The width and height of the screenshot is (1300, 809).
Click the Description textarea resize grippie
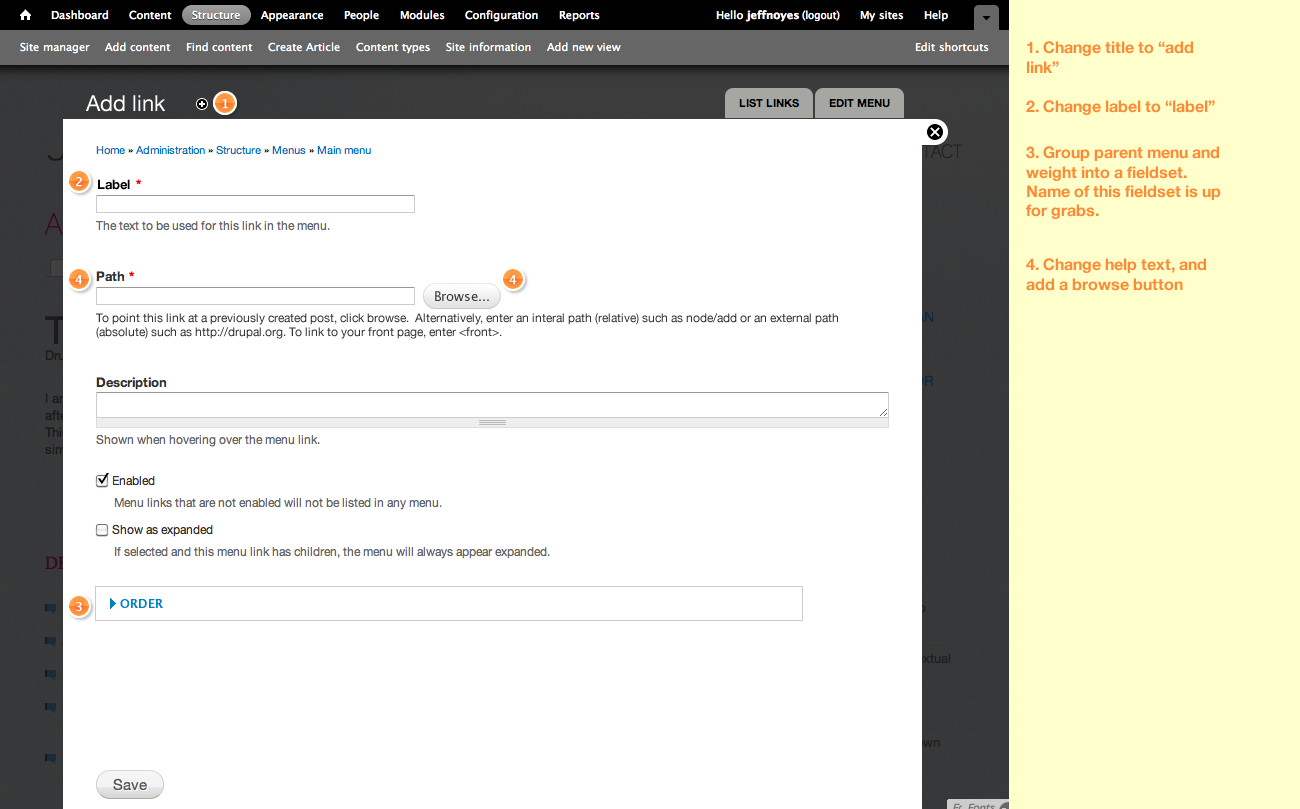(x=492, y=423)
